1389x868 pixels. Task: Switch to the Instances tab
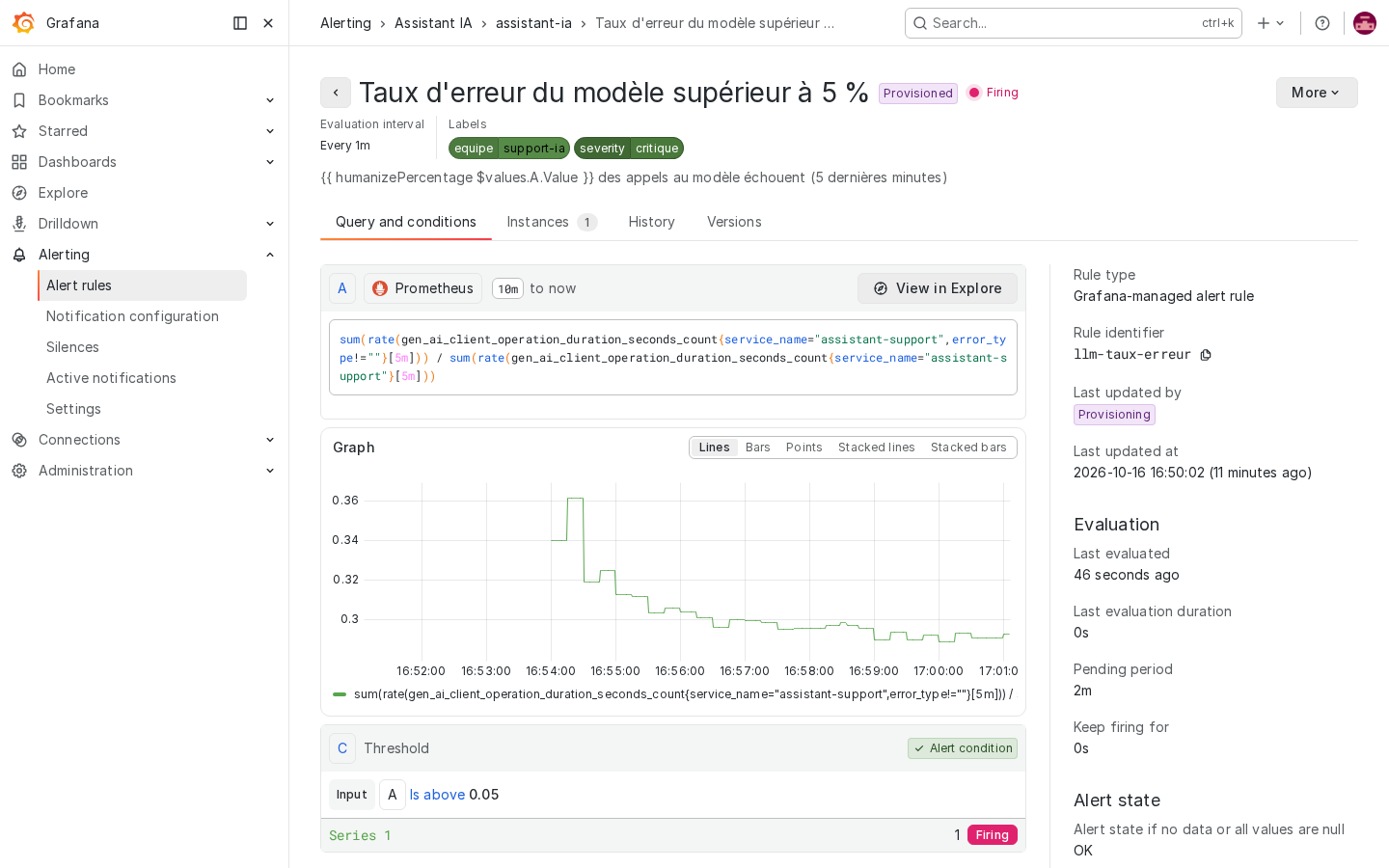pos(552,222)
